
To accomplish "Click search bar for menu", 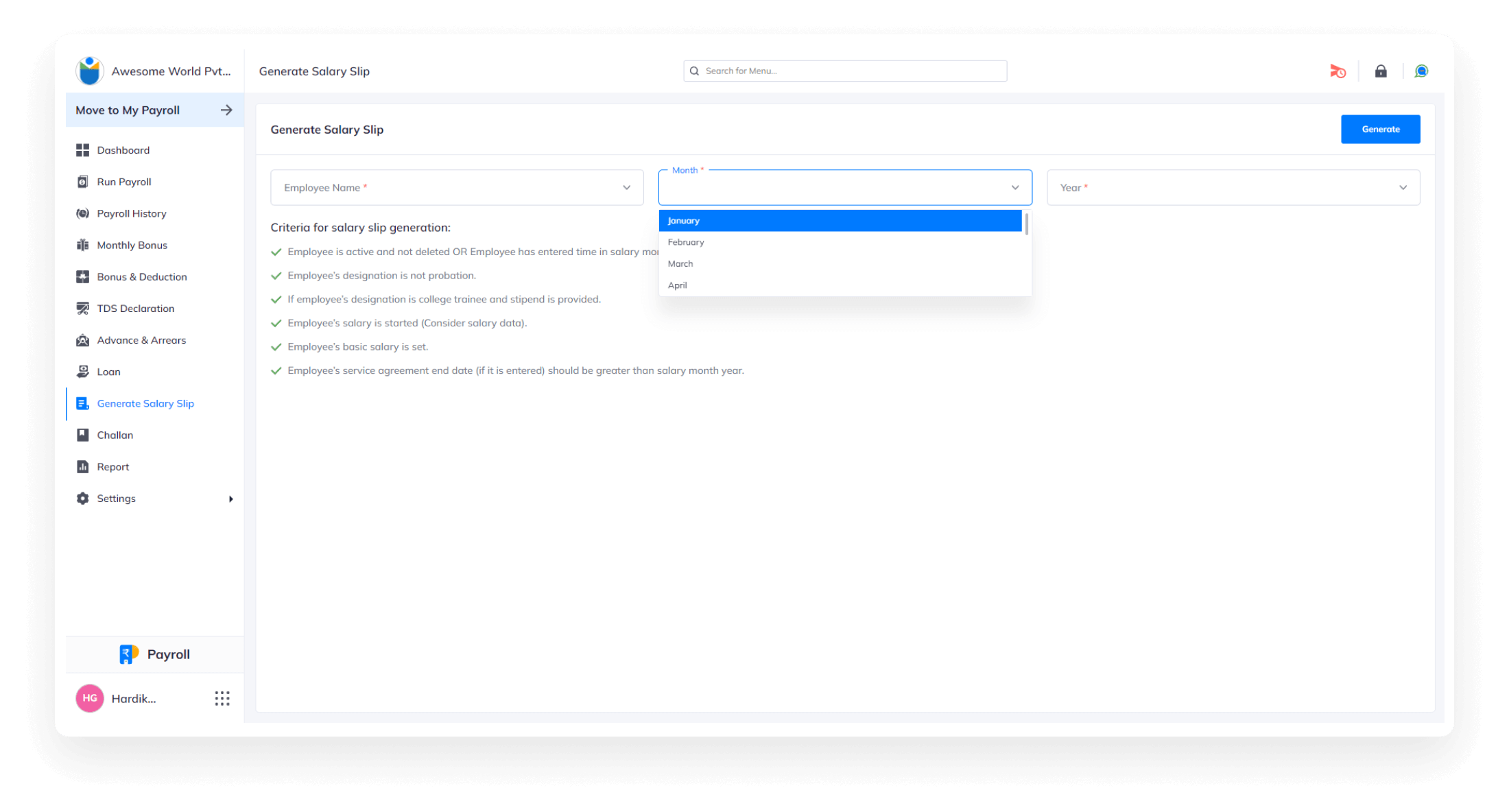I will point(843,71).
